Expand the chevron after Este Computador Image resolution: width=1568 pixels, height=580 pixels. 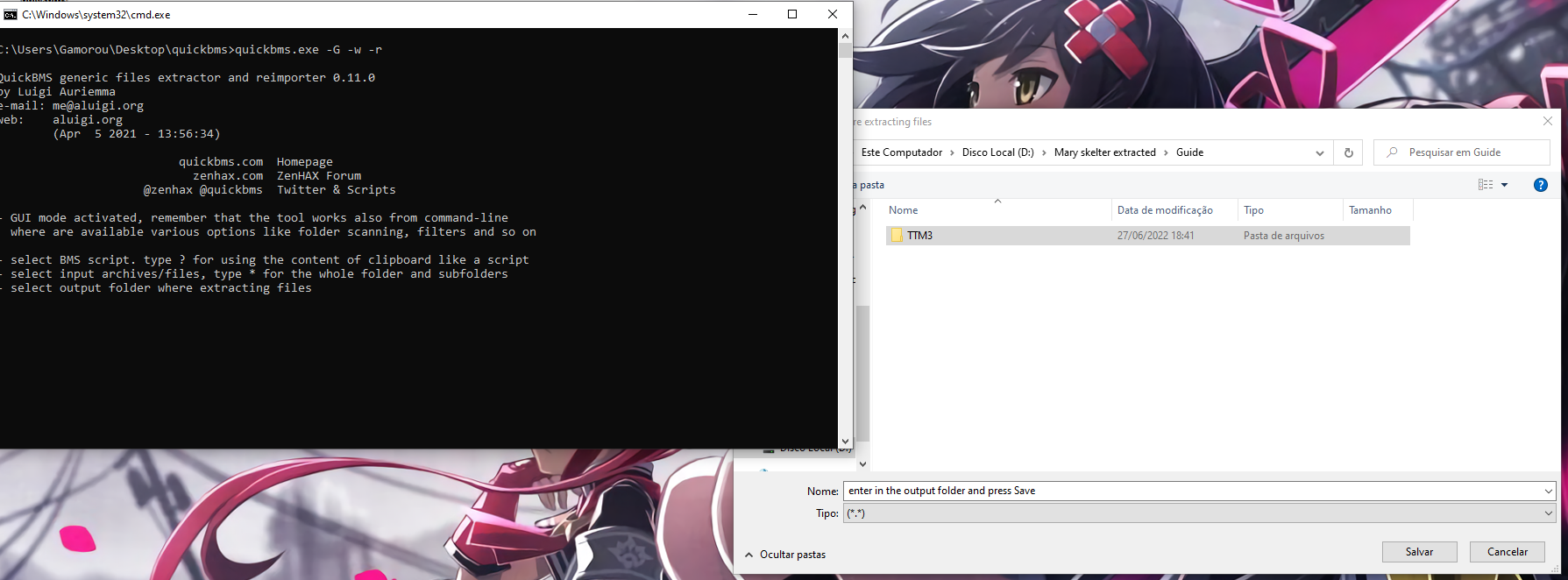point(952,152)
